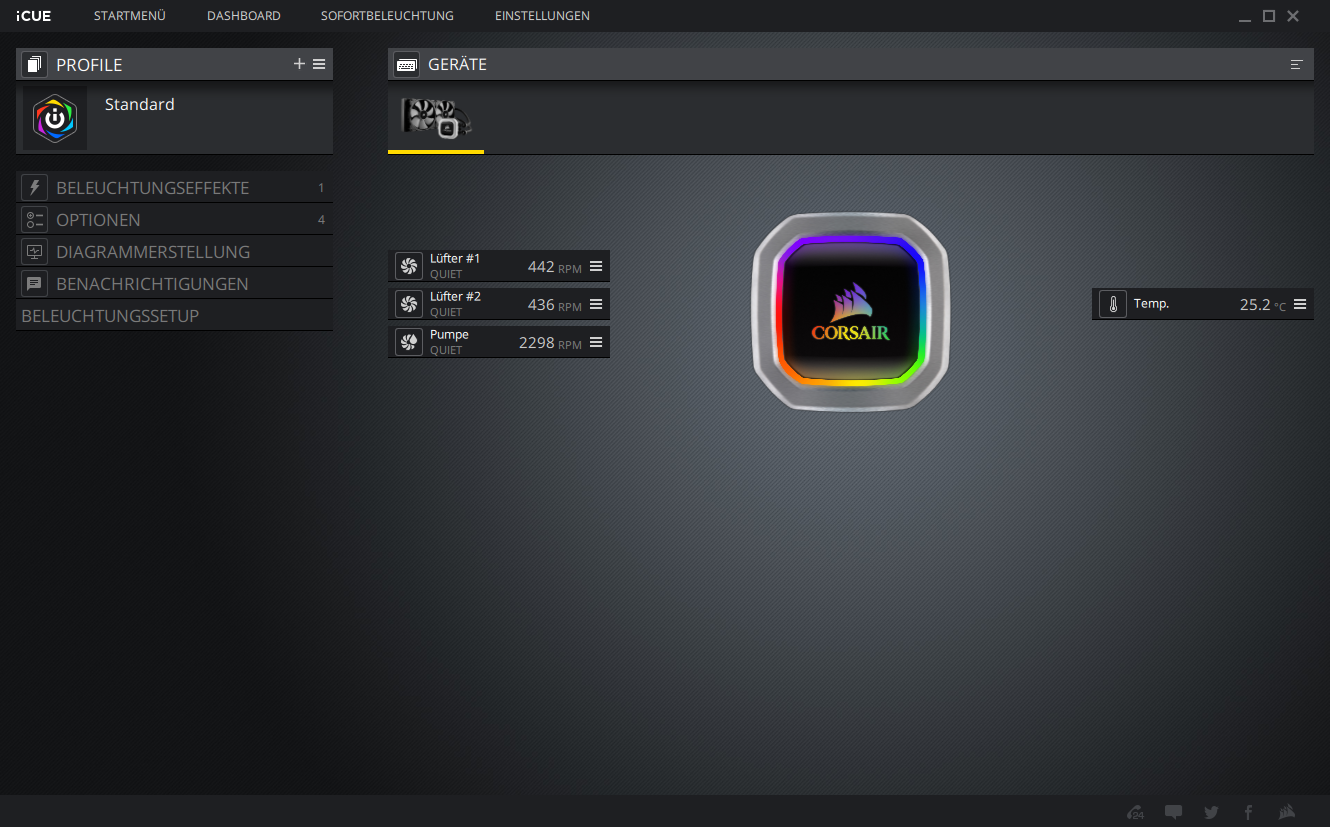Viewport: 1330px width, 827px height.
Task: Open BENACHRICHTIGUNGEN section
Action: 175,284
